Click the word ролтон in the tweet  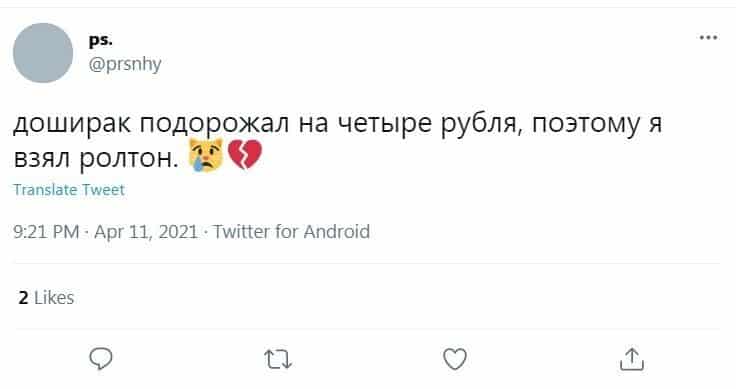point(129,159)
